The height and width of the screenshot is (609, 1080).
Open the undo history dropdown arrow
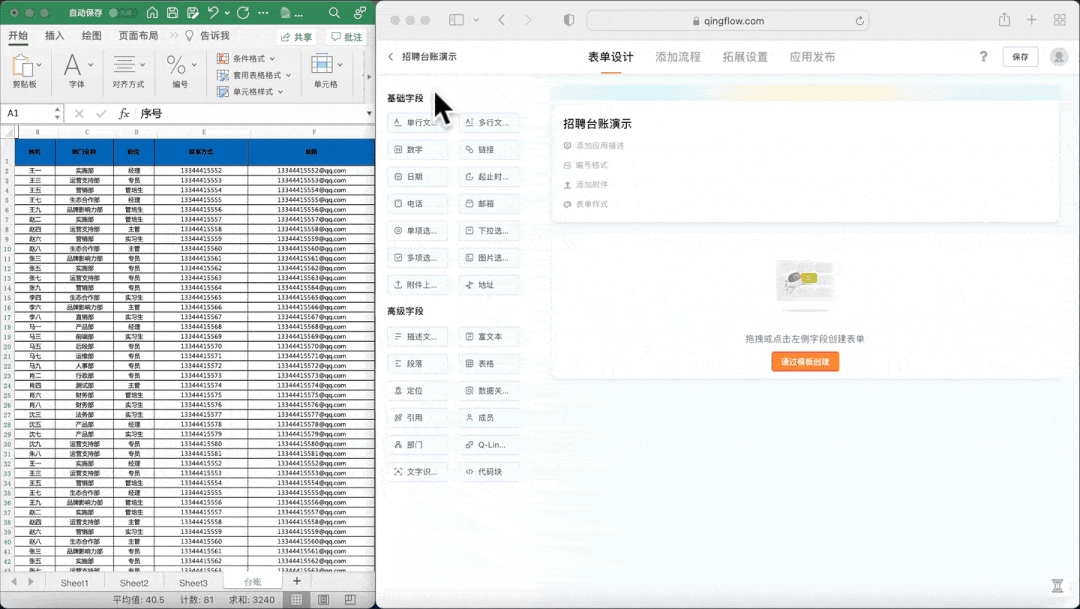[x=227, y=13]
